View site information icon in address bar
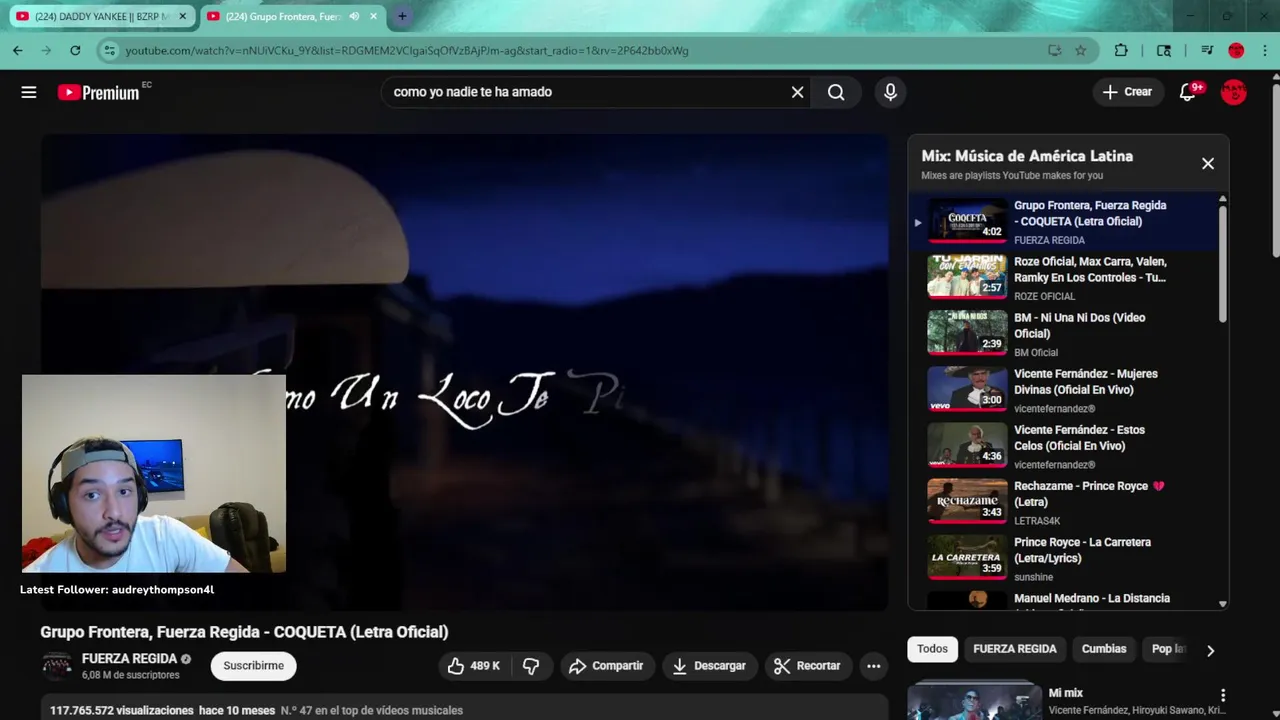This screenshot has height=720, width=1280. coord(110,50)
